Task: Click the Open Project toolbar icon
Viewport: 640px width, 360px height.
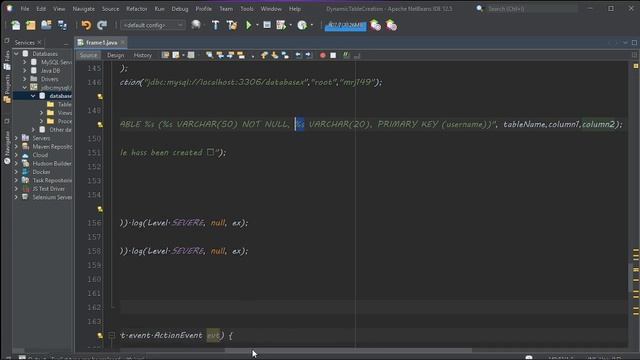Action: pos(46,25)
